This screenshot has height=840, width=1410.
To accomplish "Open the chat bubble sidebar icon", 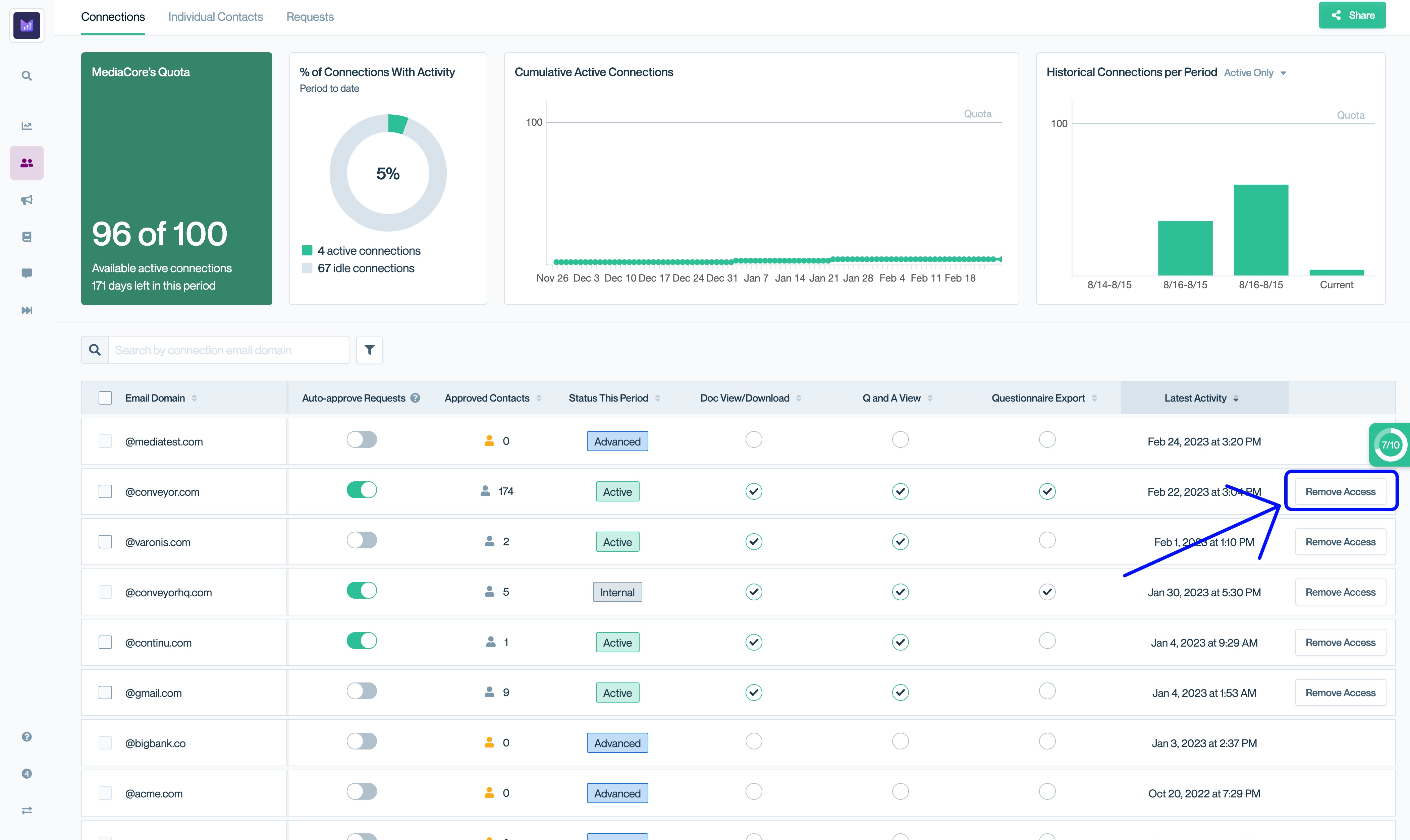I will [26, 274].
